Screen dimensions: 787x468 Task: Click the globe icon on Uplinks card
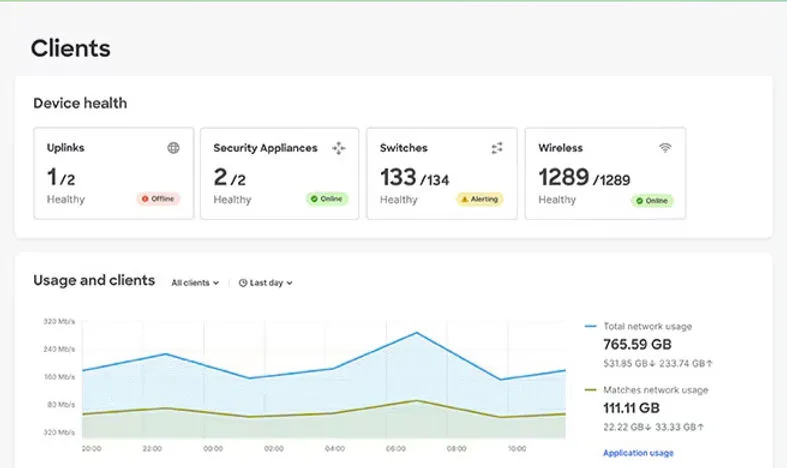pyautogui.click(x=173, y=148)
